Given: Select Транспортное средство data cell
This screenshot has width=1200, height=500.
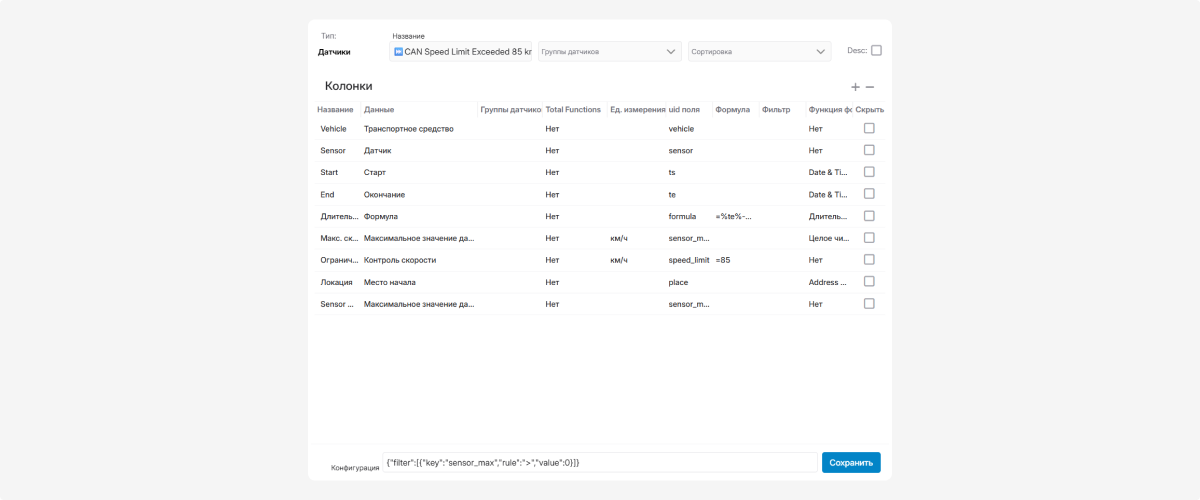Looking at the screenshot, I should click(409, 129).
